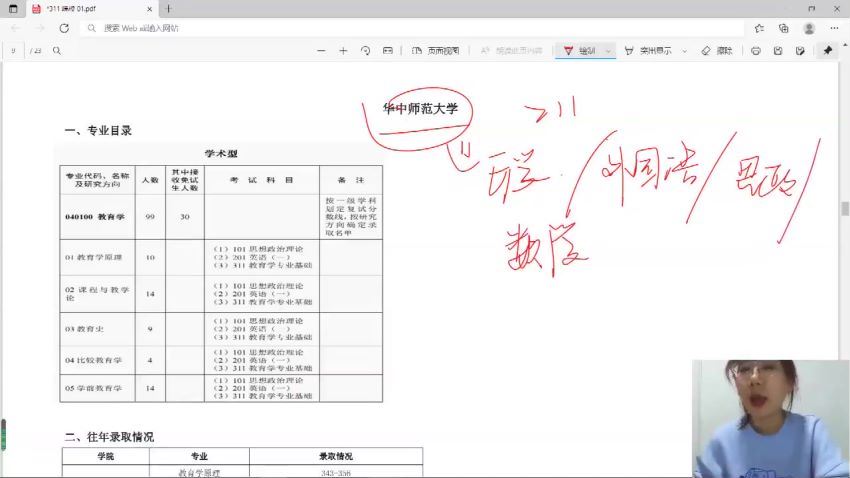Click the webcam video overlay
The height and width of the screenshot is (478, 850).
pyautogui.click(x=771, y=418)
